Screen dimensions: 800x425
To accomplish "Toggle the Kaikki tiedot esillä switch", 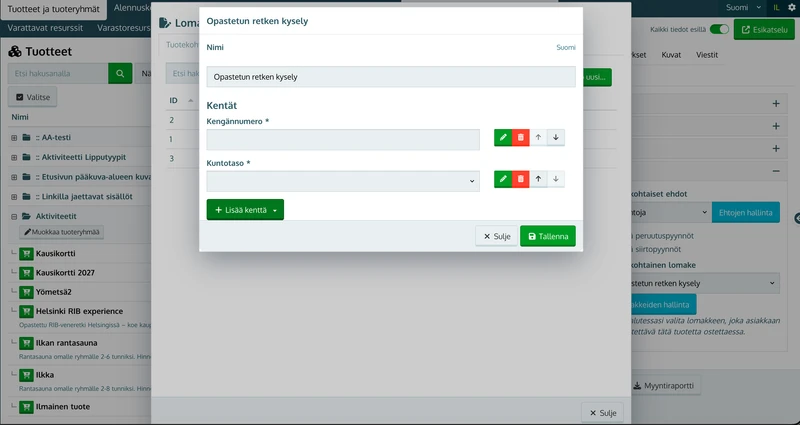I will 719,30.
